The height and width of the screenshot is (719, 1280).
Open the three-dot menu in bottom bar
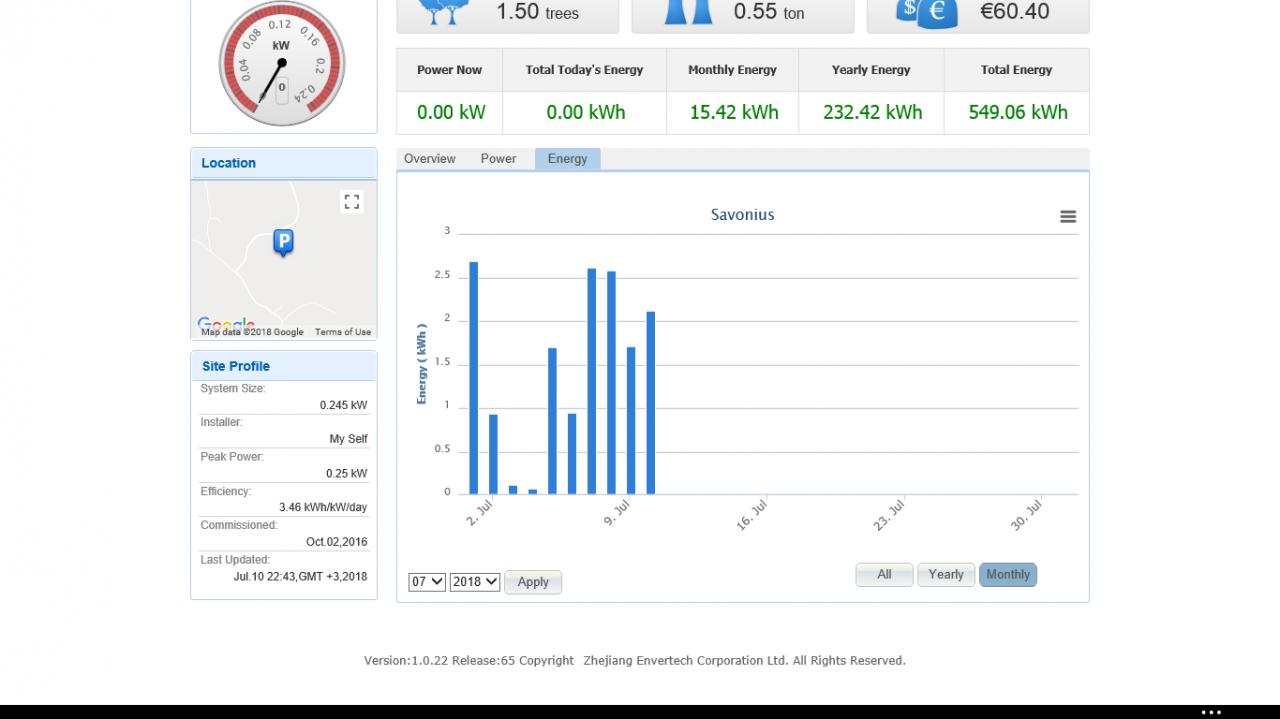(1211, 712)
